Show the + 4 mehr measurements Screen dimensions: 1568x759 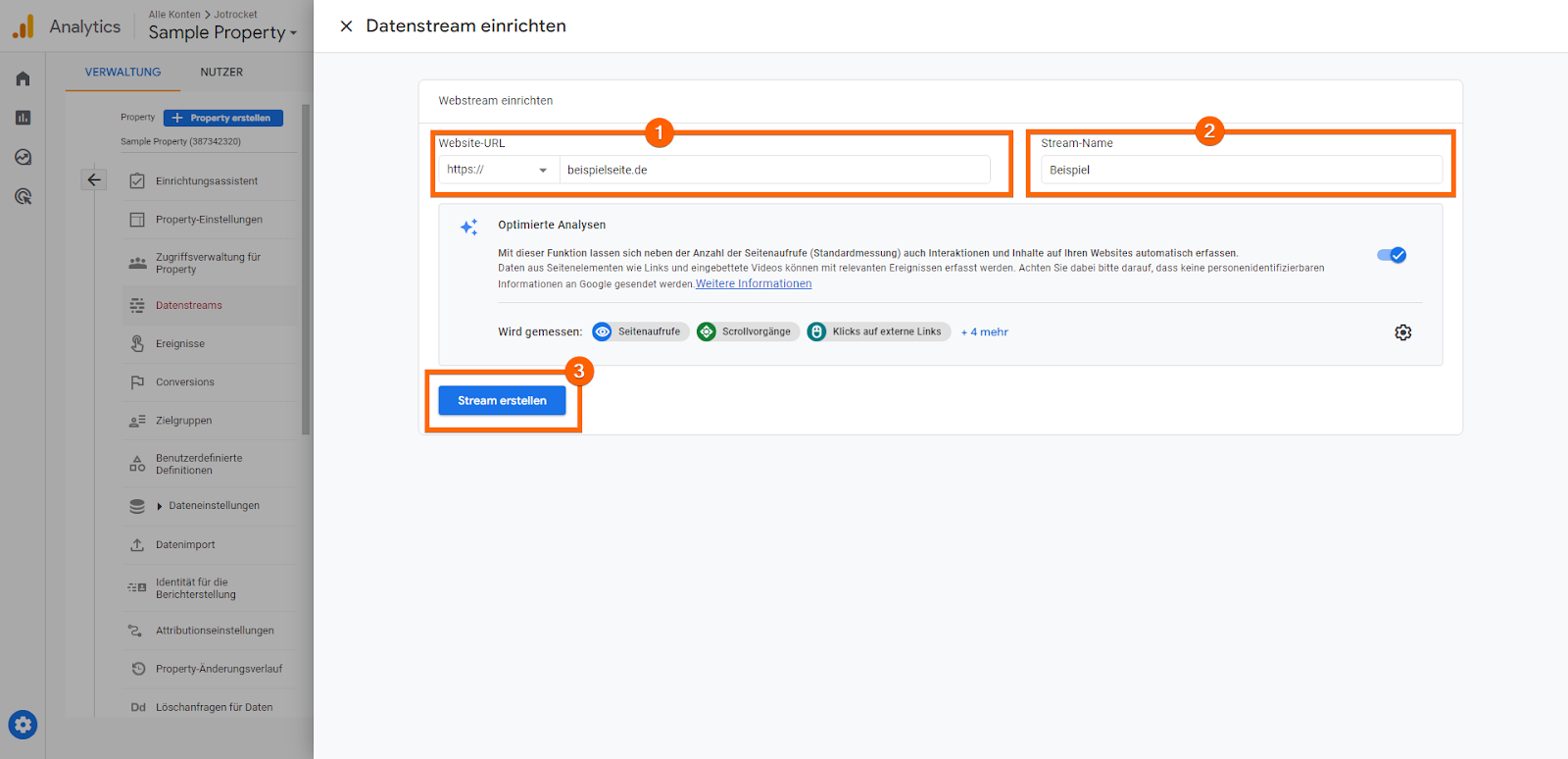(984, 332)
